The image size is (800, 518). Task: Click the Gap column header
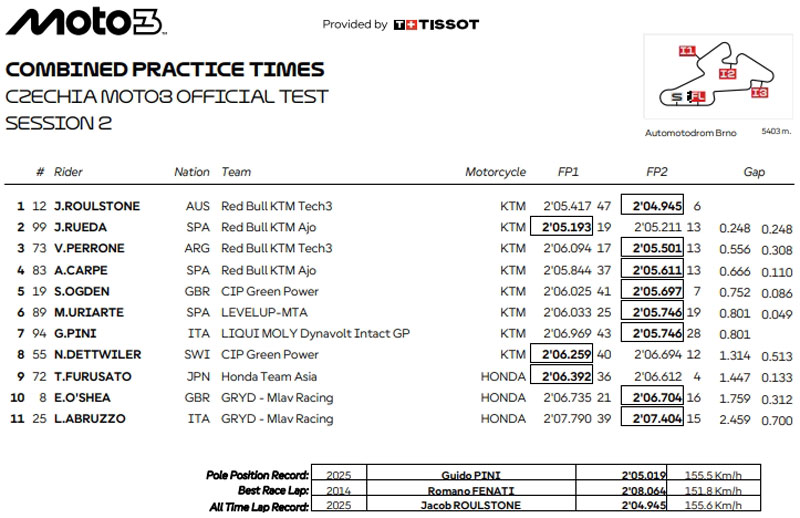(754, 172)
